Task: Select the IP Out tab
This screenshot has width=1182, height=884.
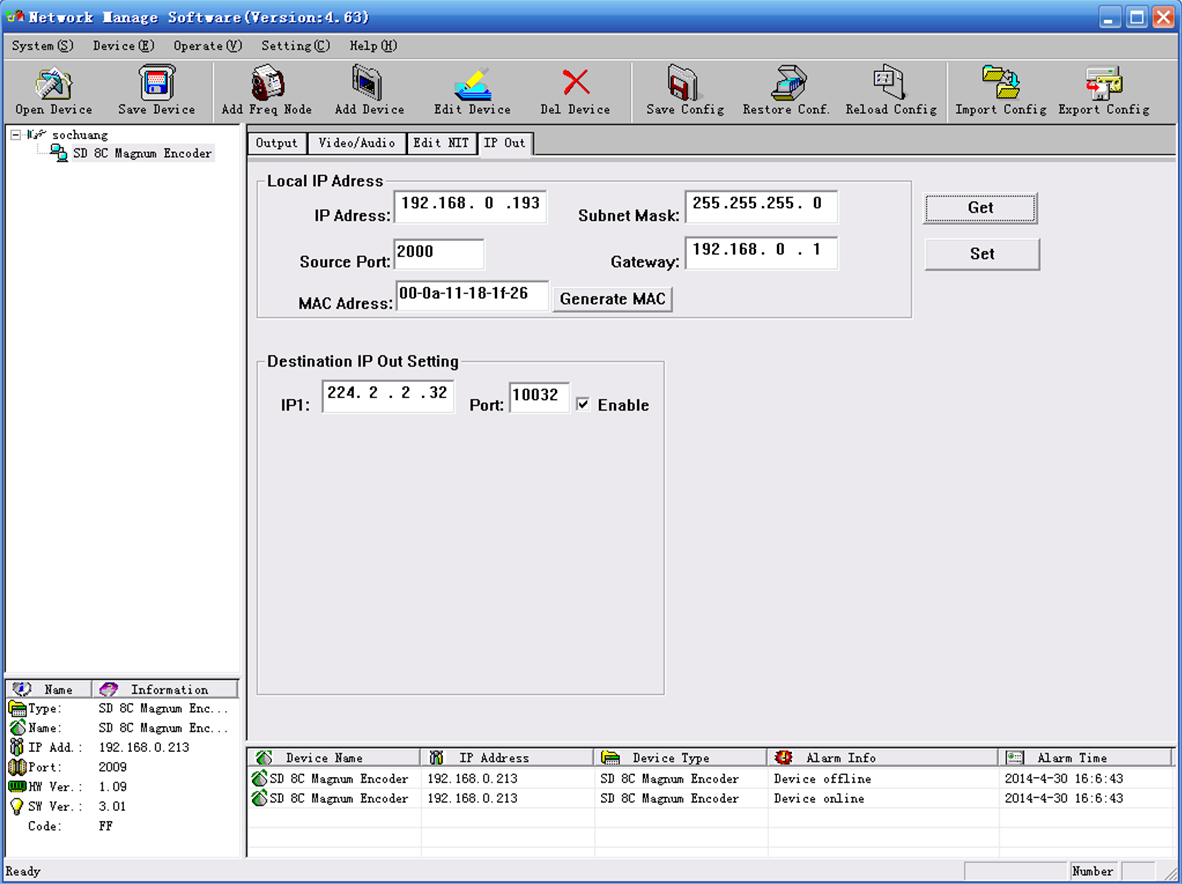Action: click(x=505, y=142)
